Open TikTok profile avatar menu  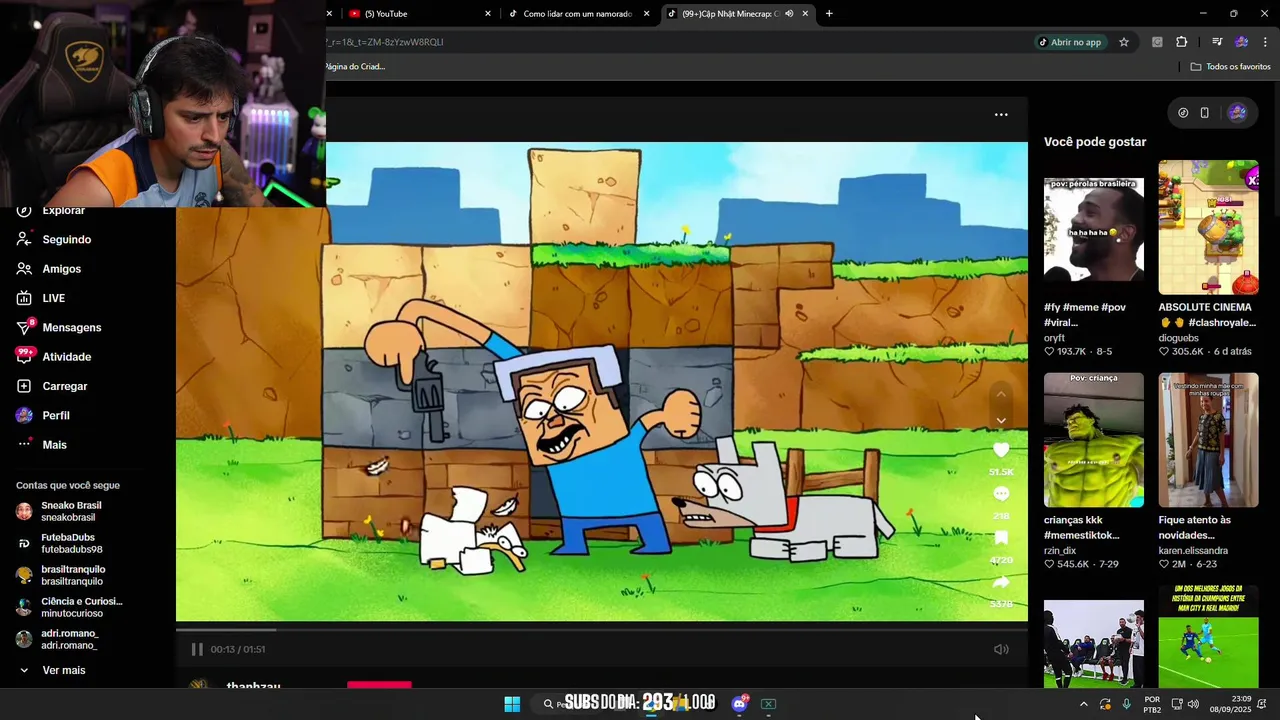(x=1237, y=113)
